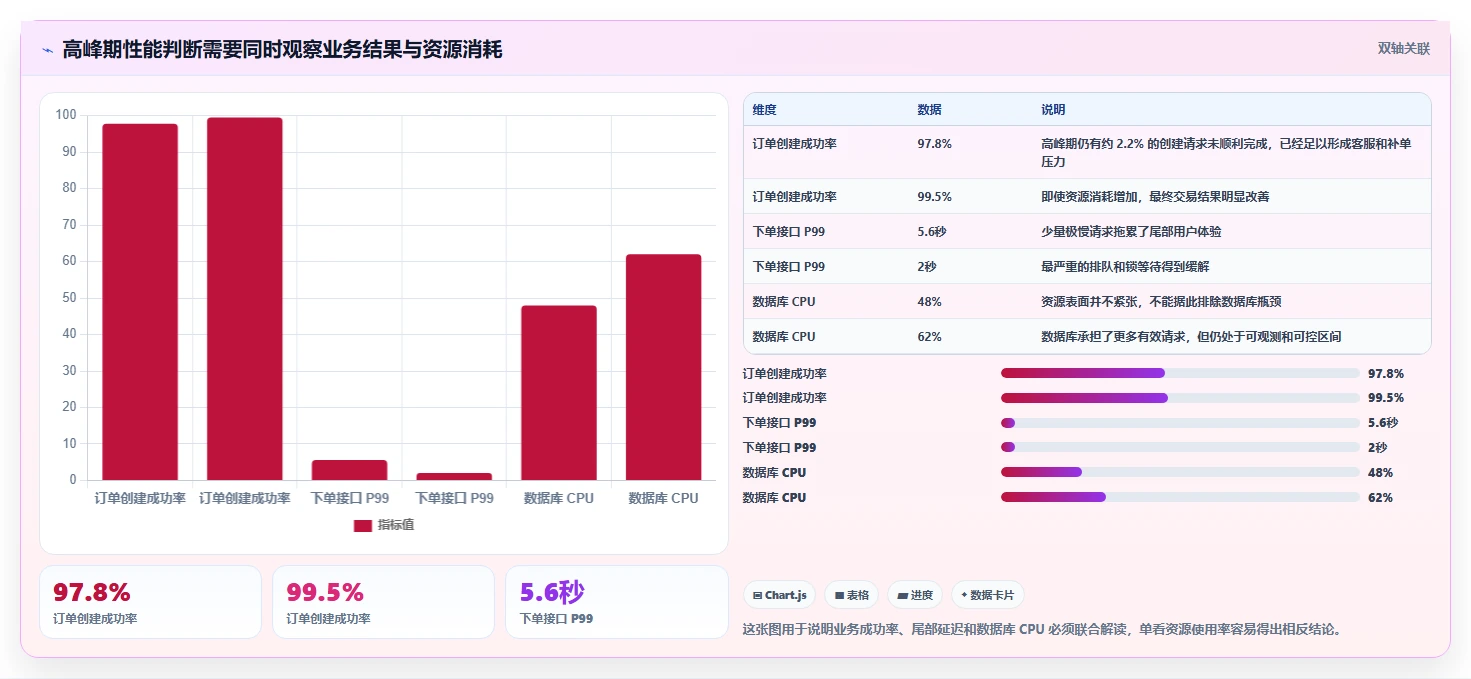Viewport: 1471px width, 679px height.
Task: Open the 5.6秒 下单接口 P99 summary card
Action: click(x=617, y=602)
